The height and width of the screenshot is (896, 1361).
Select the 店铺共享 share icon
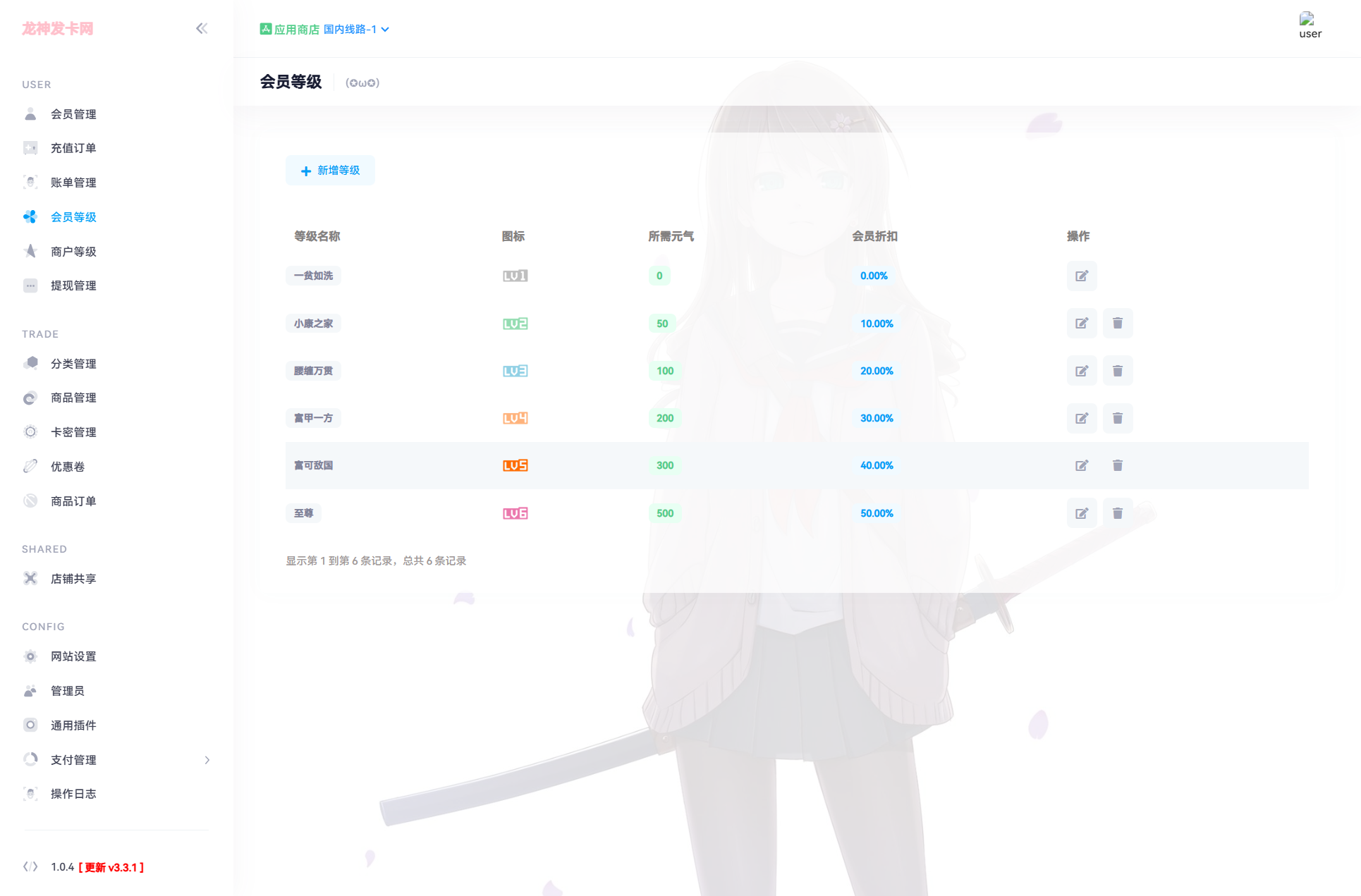click(x=30, y=578)
